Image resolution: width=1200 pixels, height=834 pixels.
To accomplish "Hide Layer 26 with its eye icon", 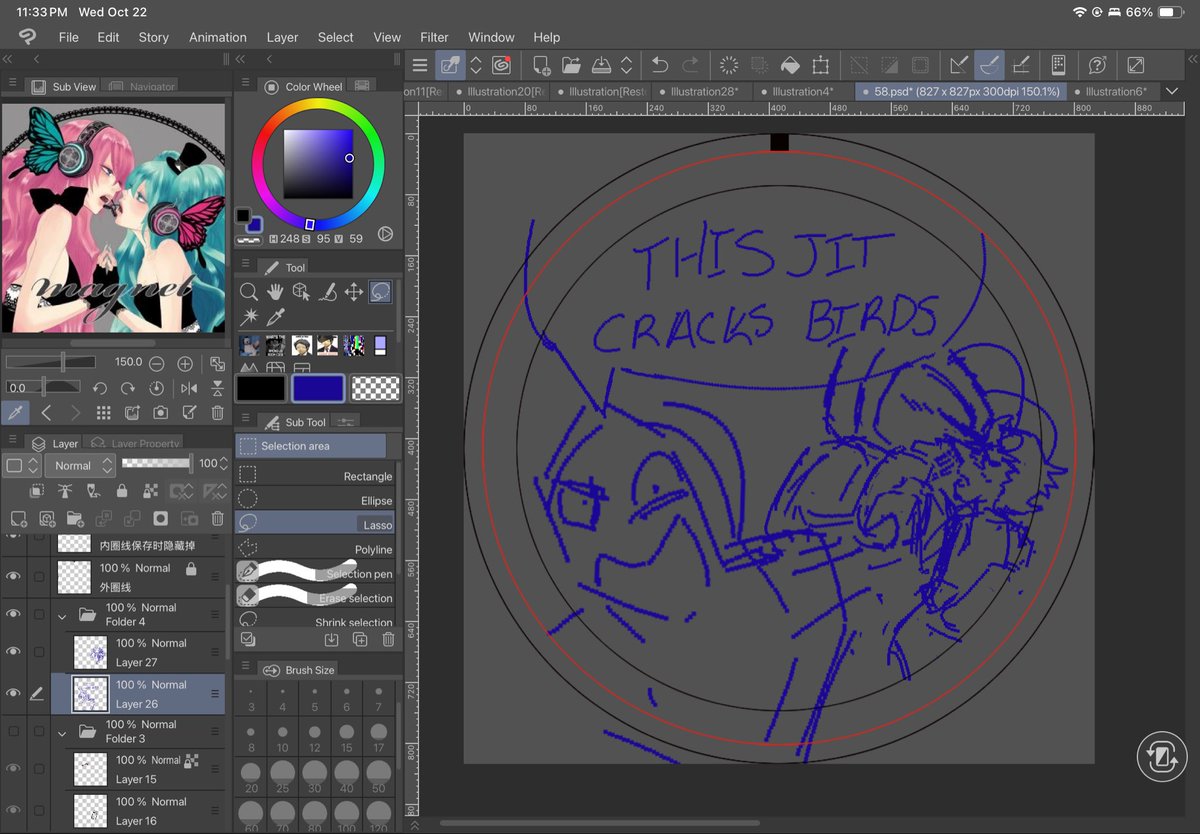I will (13, 693).
